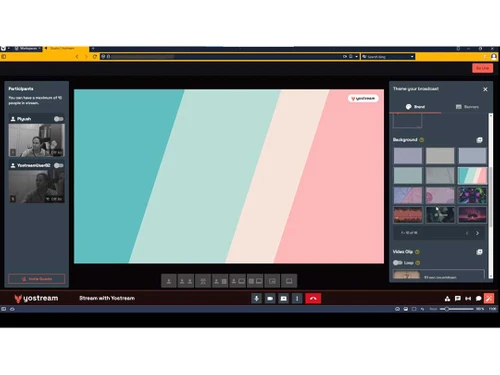This screenshot has height=375, width=500.
Task: Select the purple sunset landscape background thumbnail
Action: pos(472,215)
